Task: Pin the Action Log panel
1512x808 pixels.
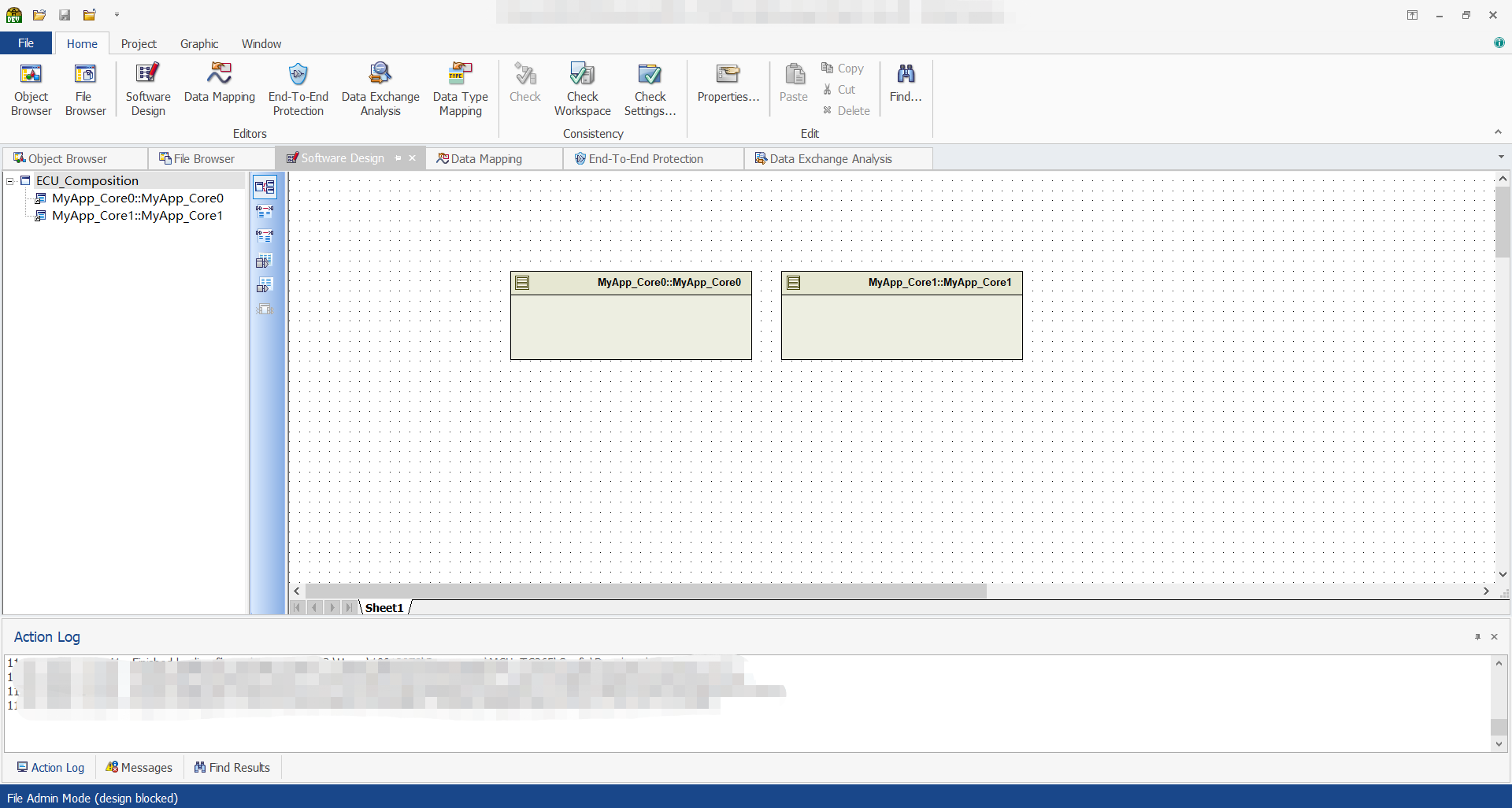Action: (x=1478, y=636)
